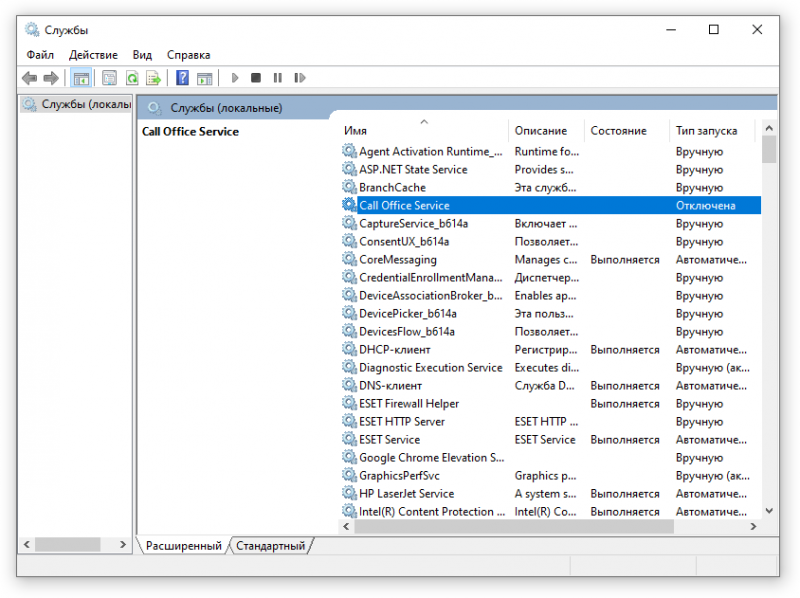The height and width of the screenshot is (598, 800).
Task: Start the service with the play icon
Action: (x=235, y=78)
